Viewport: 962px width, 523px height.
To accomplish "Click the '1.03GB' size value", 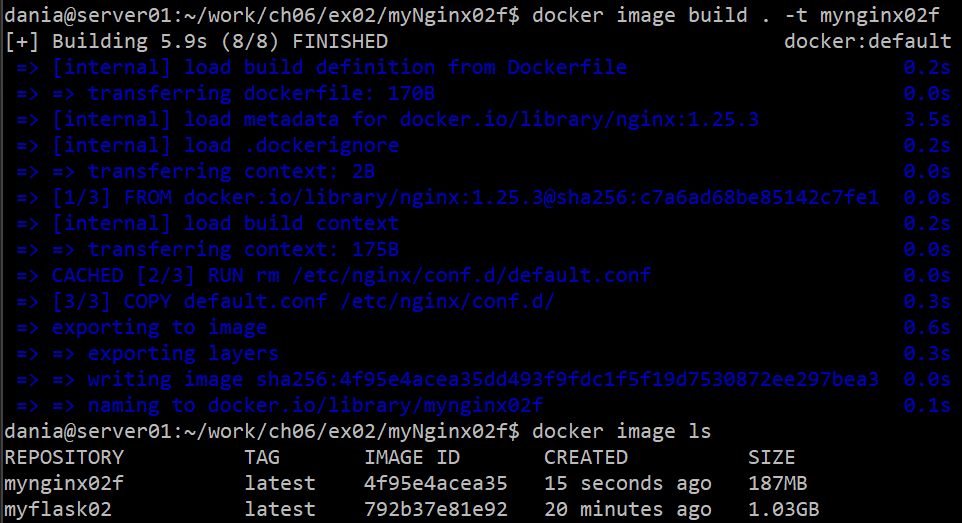I will [x=783, y=509].
